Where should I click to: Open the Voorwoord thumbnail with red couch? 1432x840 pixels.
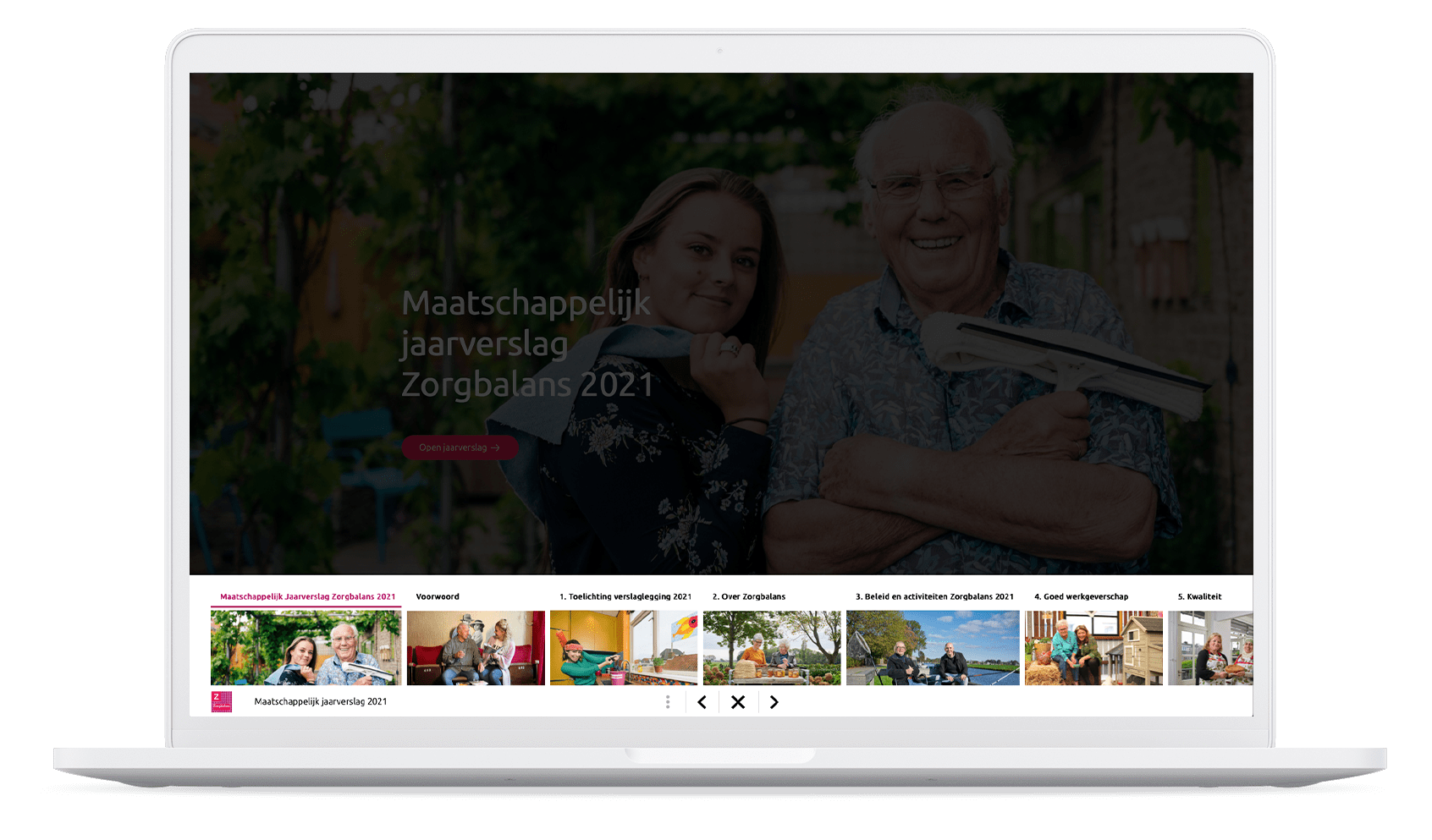(476, 648)
